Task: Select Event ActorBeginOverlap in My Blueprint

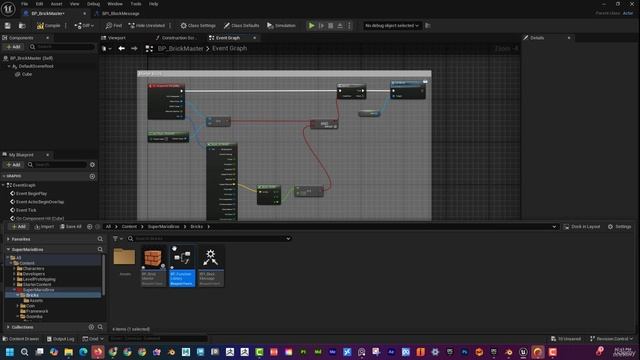Action: click(40, 202)
